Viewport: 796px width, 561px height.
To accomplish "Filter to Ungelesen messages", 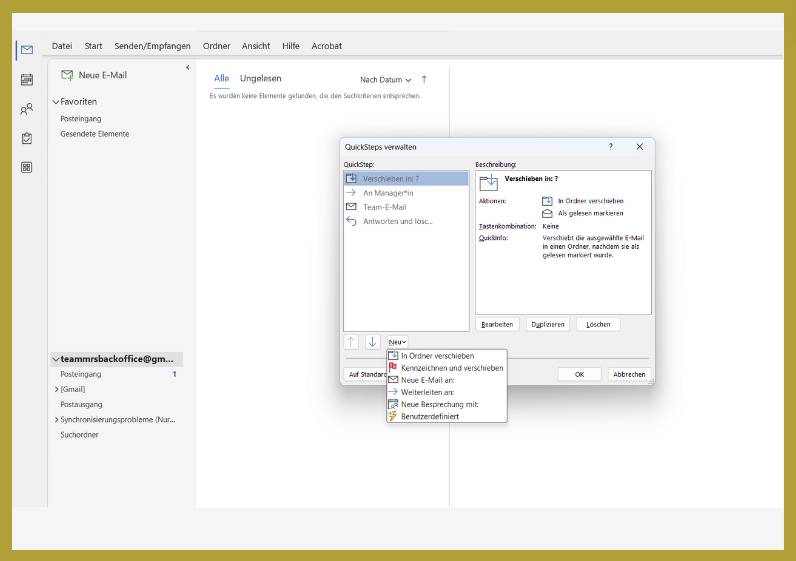I will (260, 78).
